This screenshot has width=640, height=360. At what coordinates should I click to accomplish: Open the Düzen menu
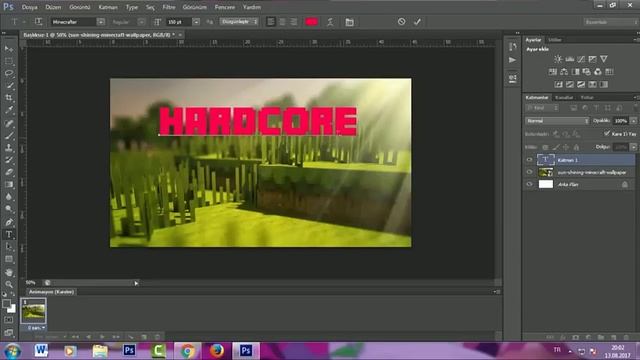[x=53, y=7]
